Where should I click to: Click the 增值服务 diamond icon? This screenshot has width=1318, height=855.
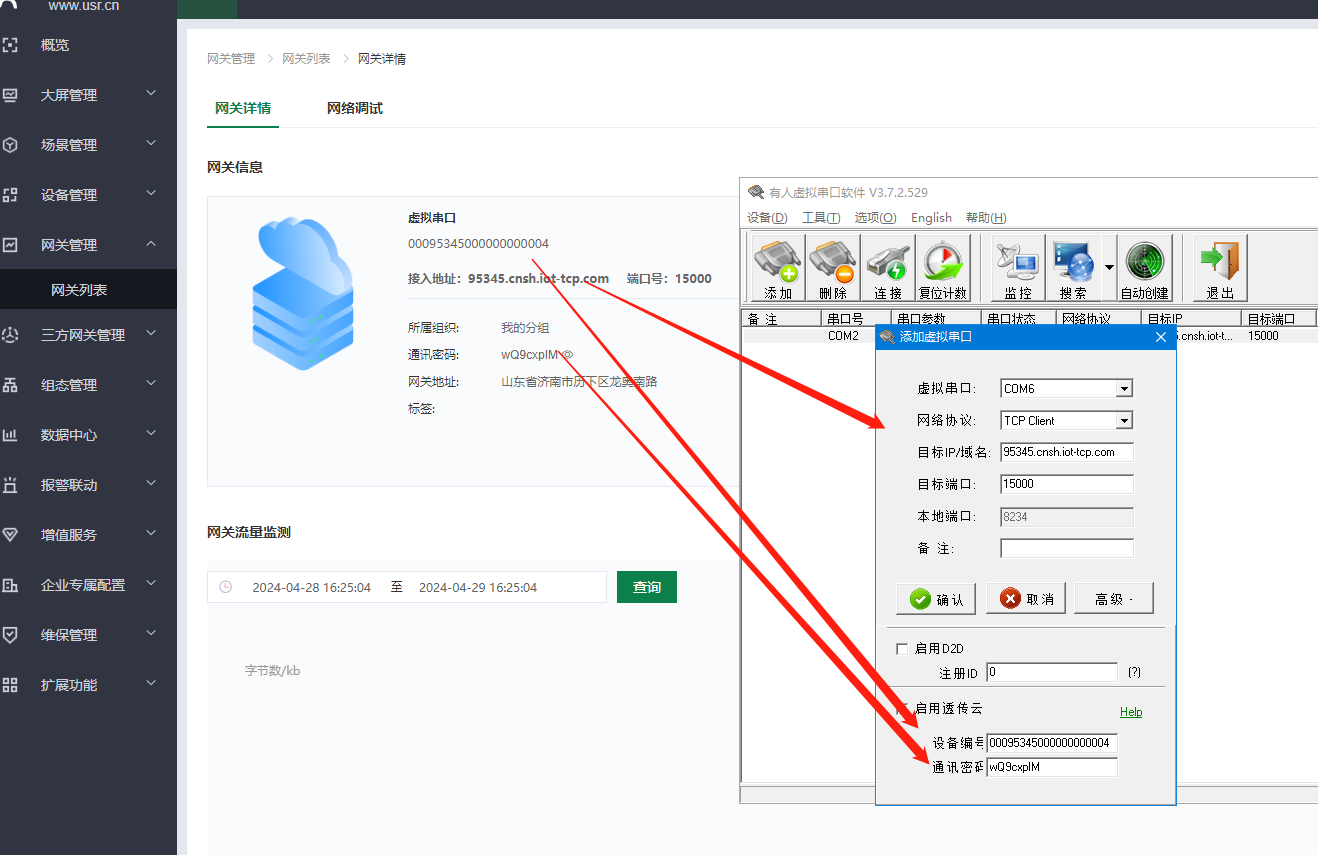pos(10,535)
